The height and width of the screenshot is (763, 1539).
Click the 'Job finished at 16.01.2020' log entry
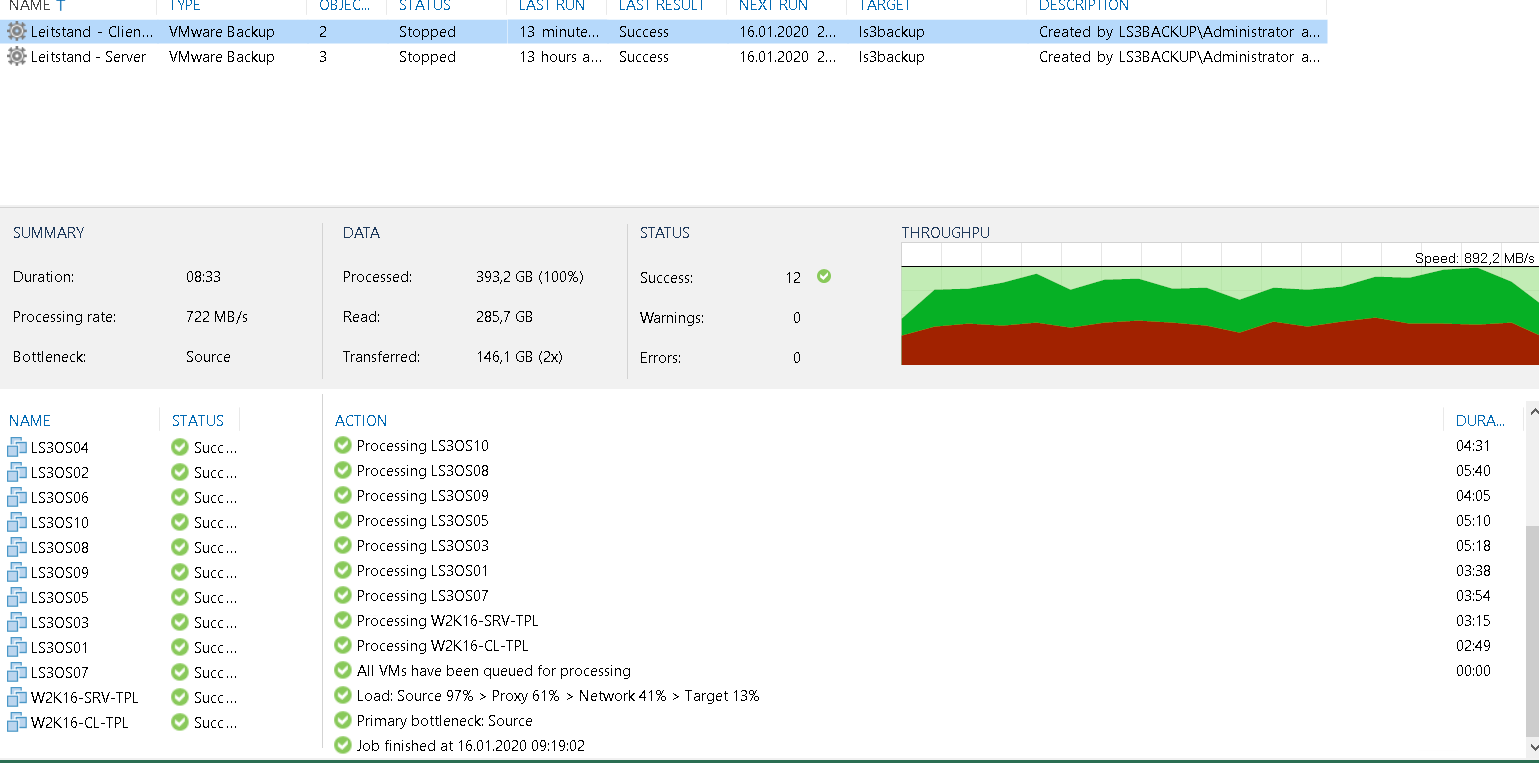click(470, 745)
